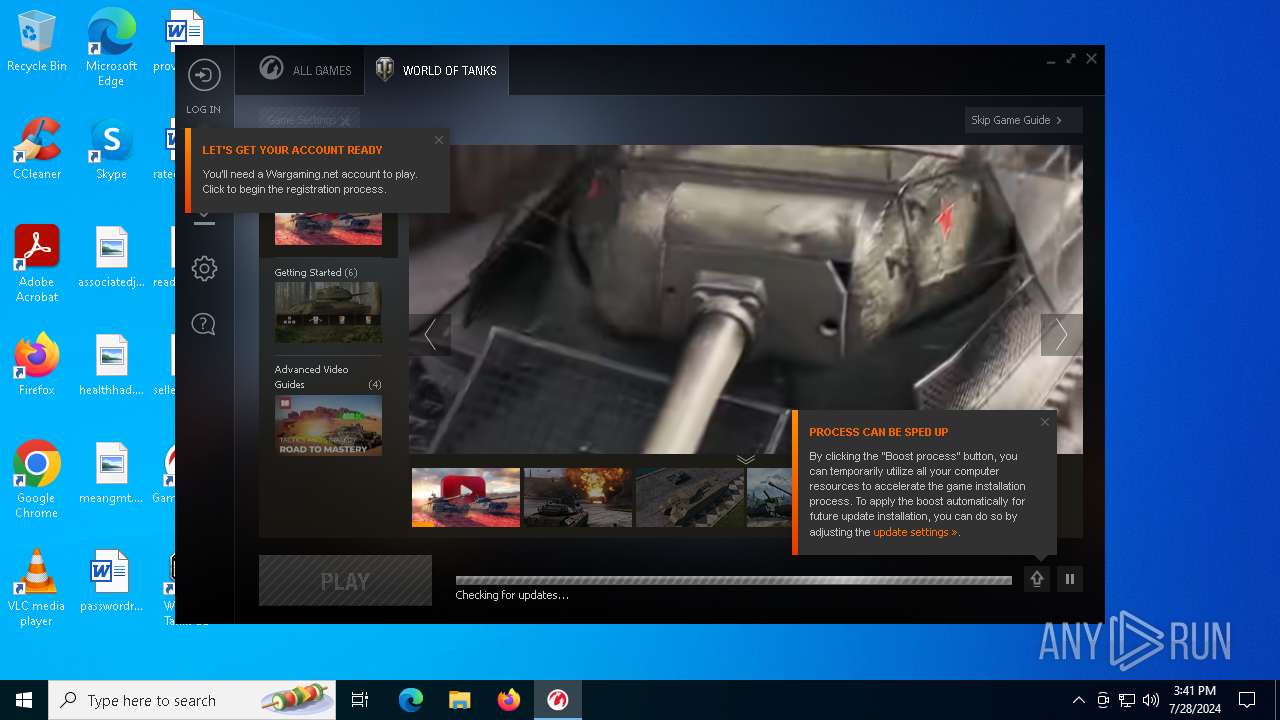Click the taskbar clock showing 3:41 PM
Screen dimensions: 1280x720
(x=1194, y=700)
